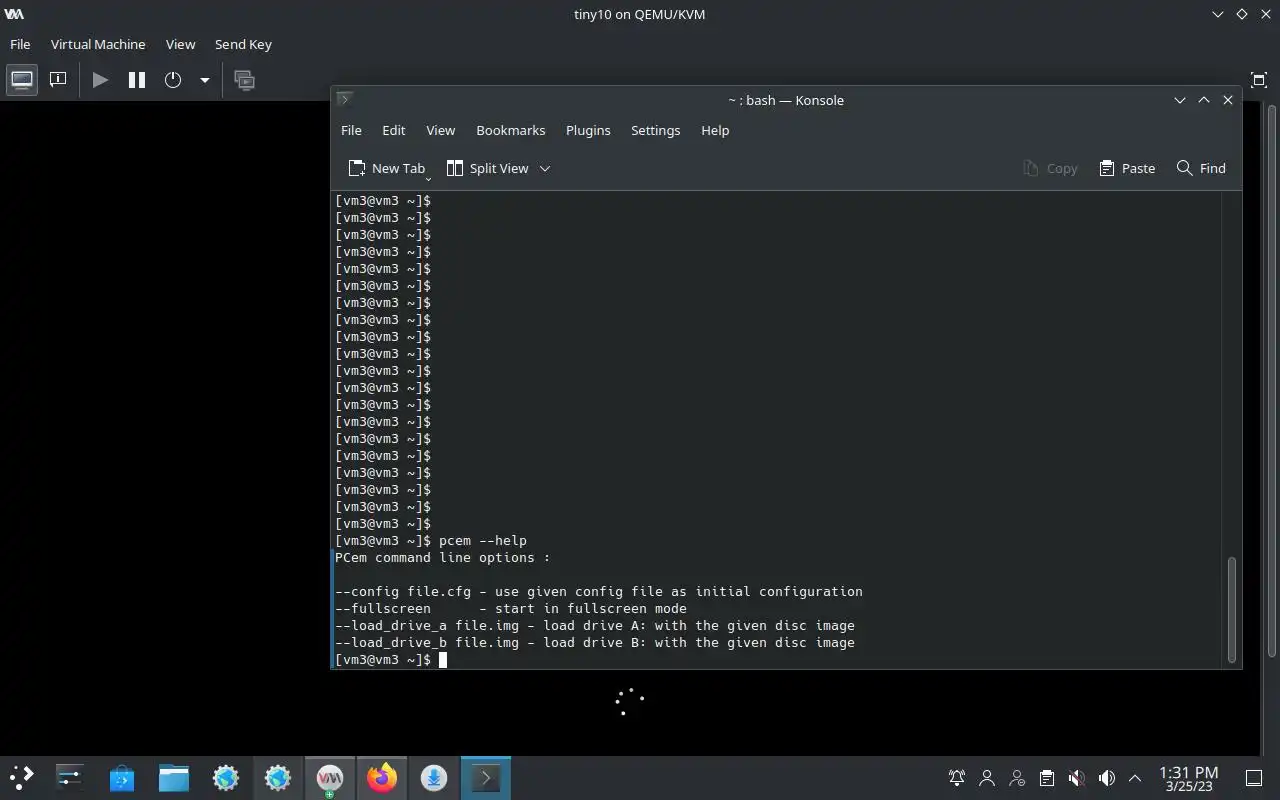The width and height of the screenshot is (1280, 800).
Task: Click the '--fullscreen' option line
Action: tap(511, 608)
